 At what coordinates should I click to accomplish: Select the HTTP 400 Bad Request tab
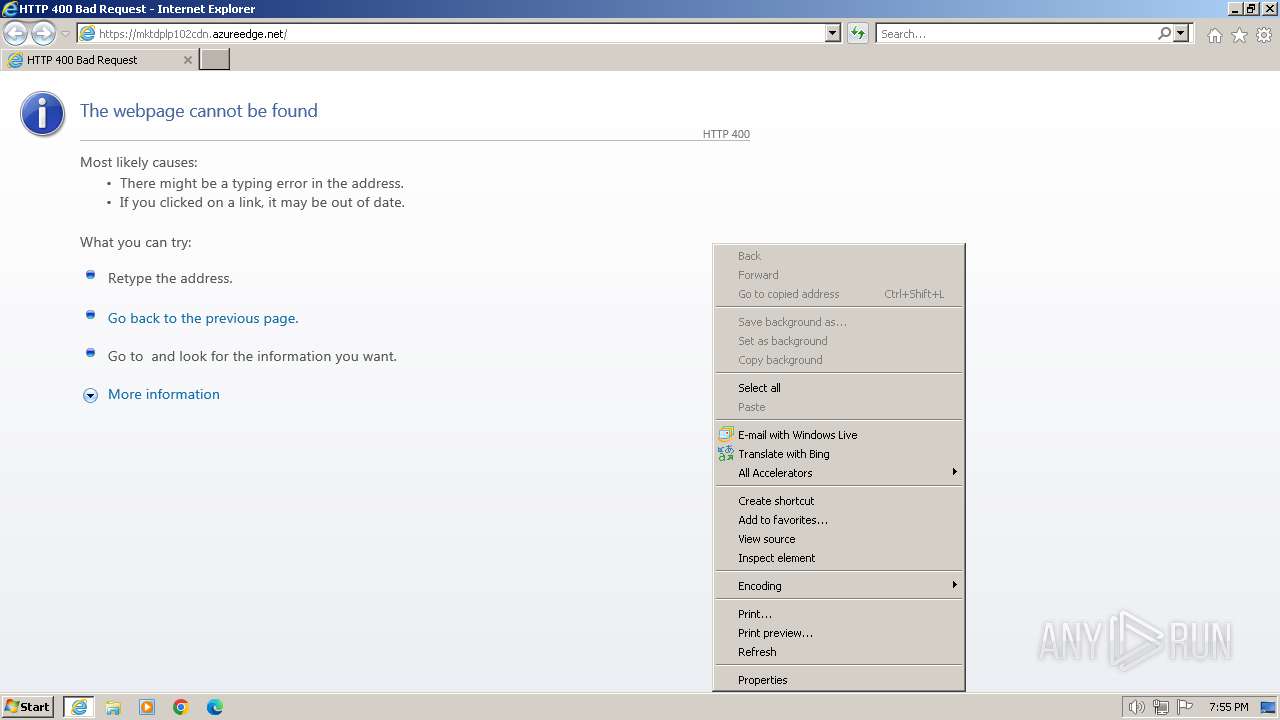click(x=100, y=60)
